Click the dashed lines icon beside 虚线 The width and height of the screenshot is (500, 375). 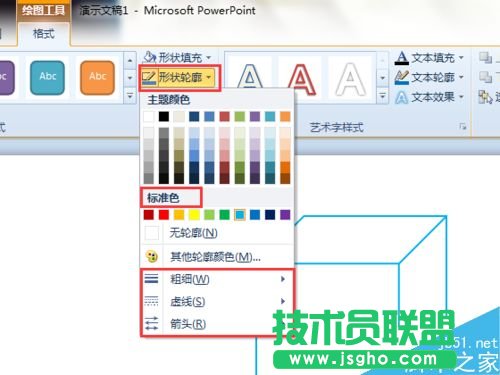(151, 301)
